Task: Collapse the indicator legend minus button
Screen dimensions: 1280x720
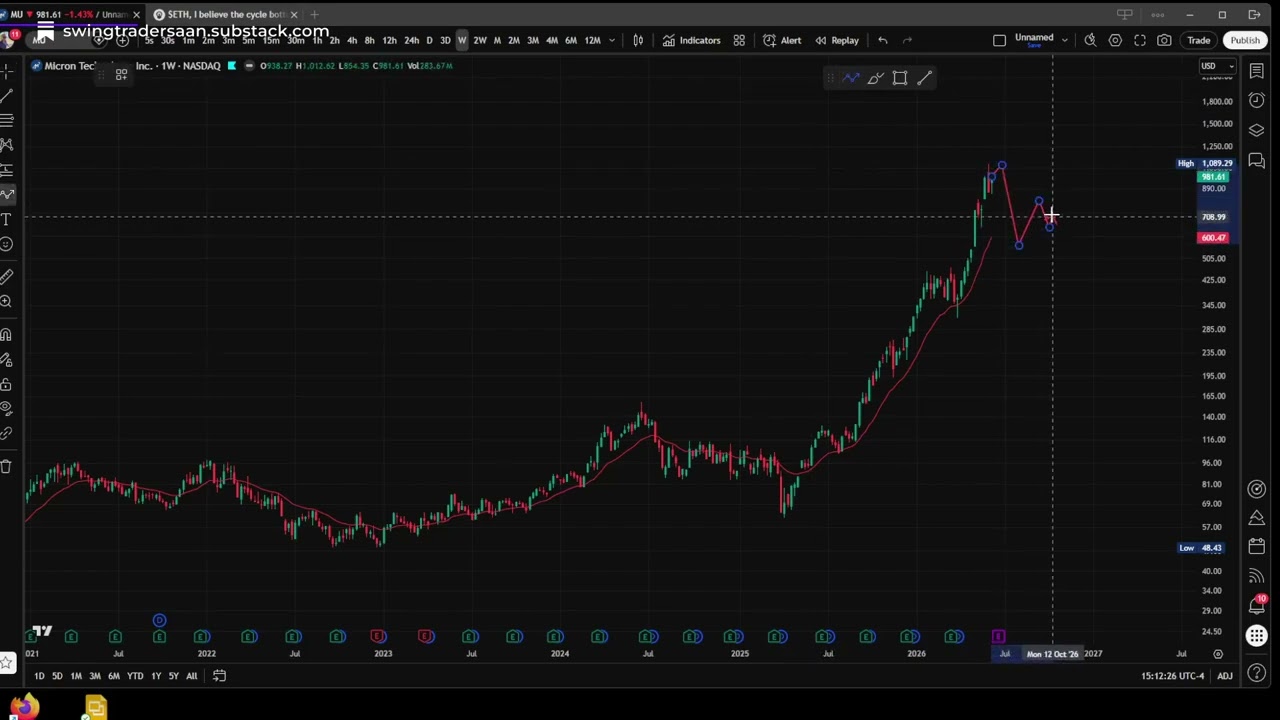Action: click(x=249, y=66)
